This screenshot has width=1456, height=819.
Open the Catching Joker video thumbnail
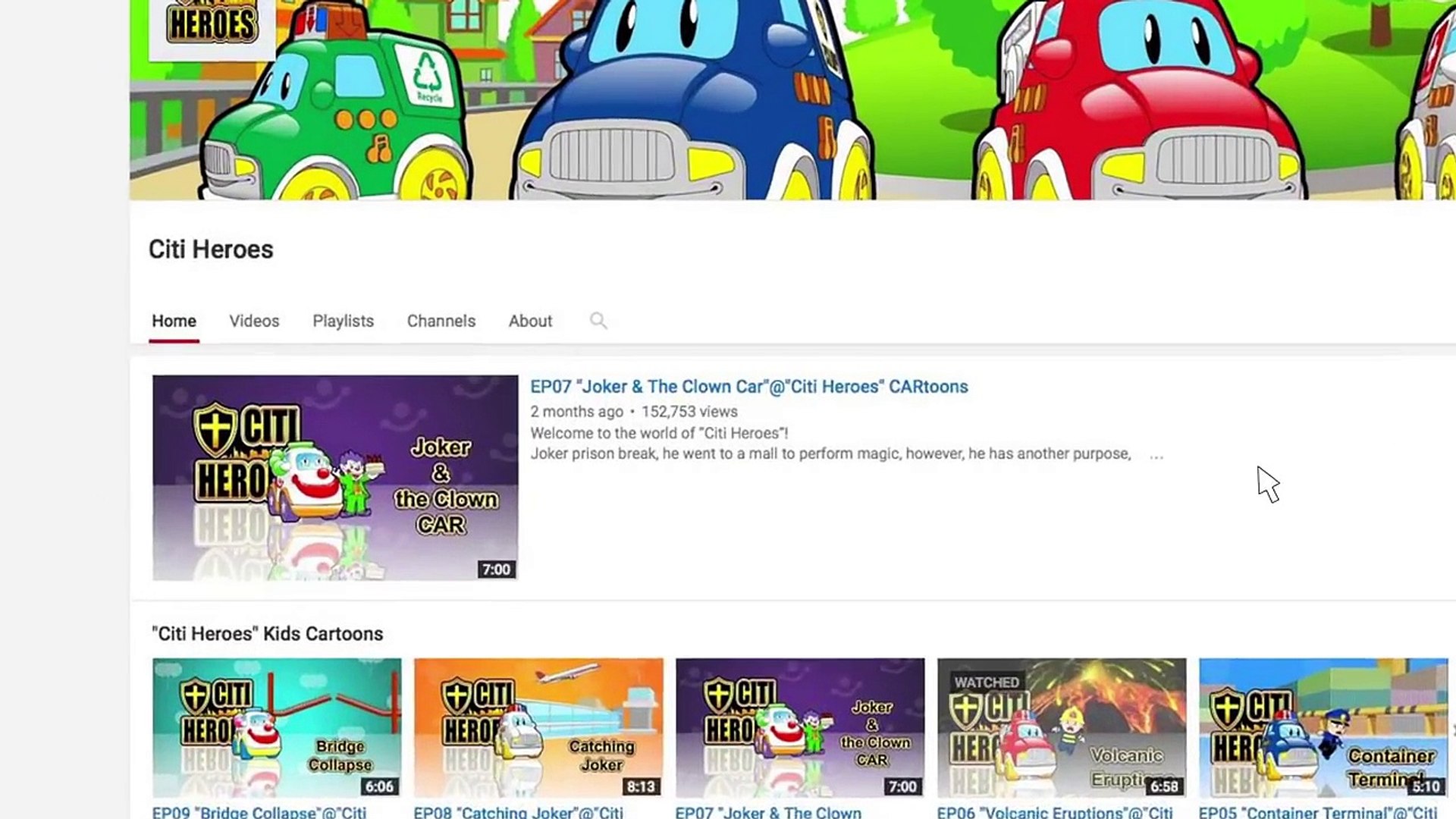pos(538,726)
